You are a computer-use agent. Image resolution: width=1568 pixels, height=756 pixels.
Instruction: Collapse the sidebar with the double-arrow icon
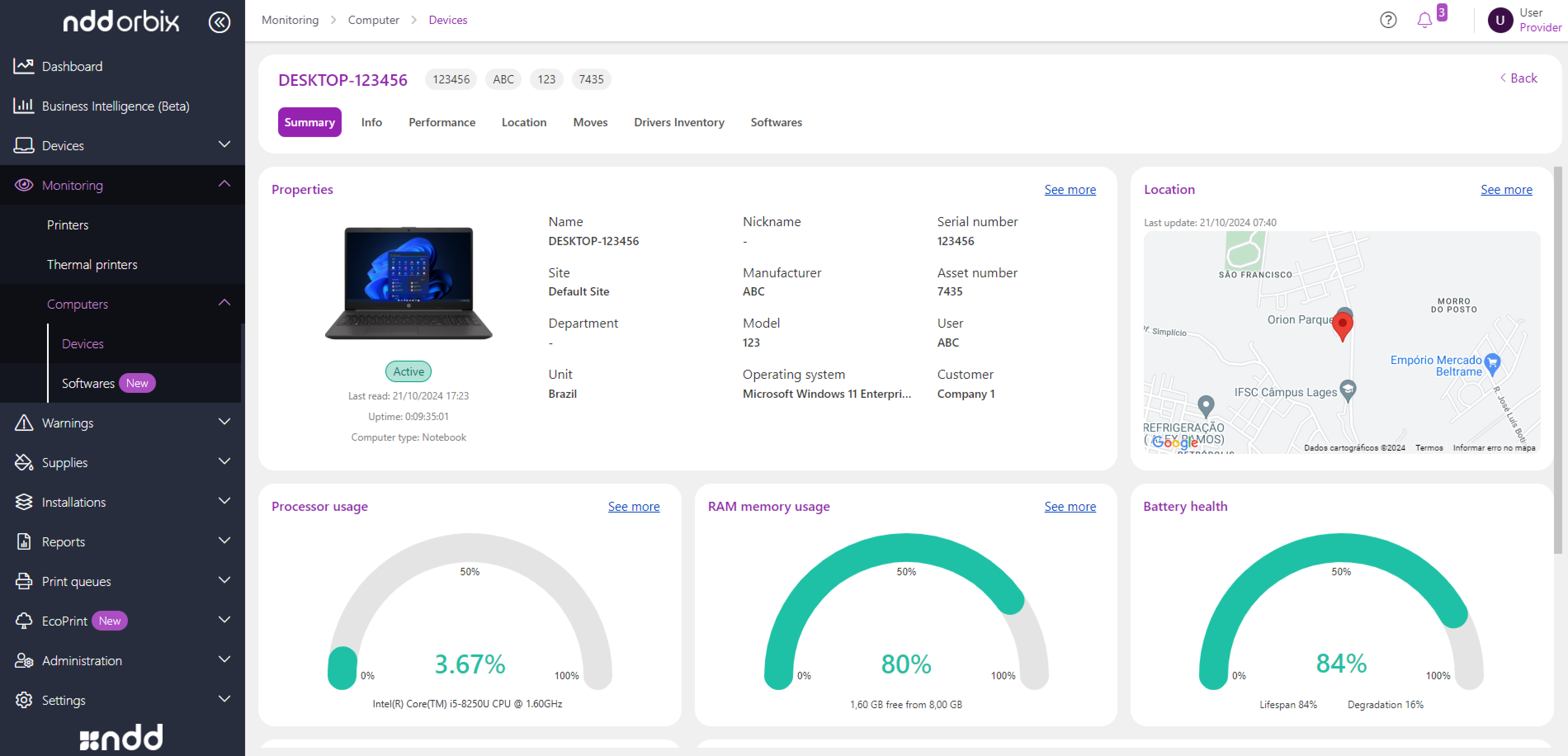point(219,23)
